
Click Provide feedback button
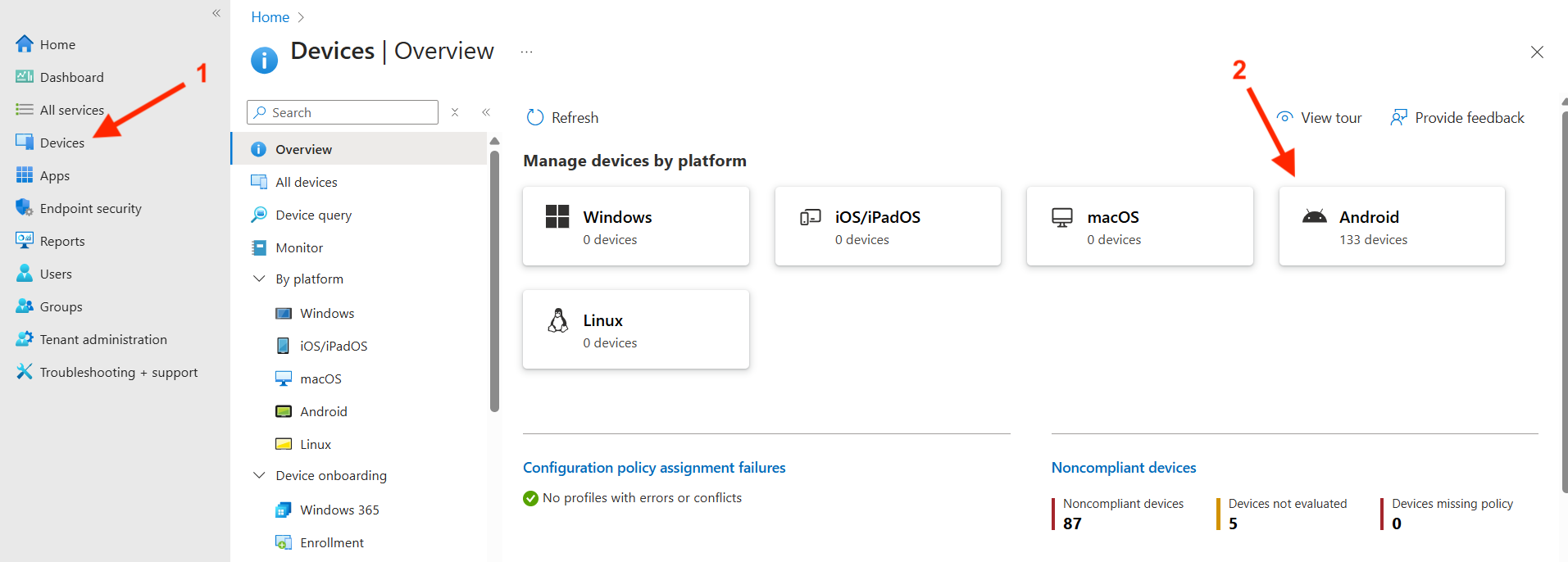click(1457, 117)
